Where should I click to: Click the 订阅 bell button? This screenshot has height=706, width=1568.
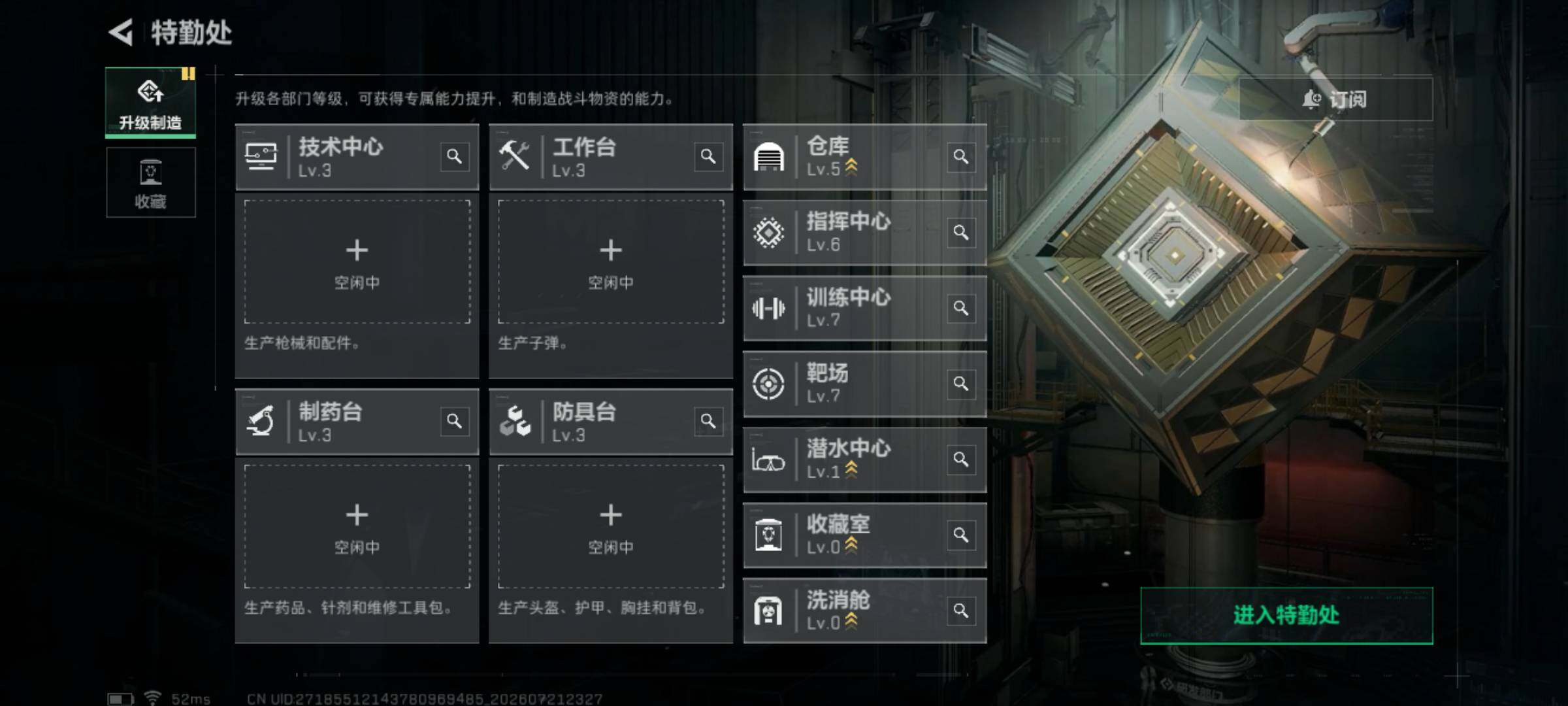coord(1335,99)
